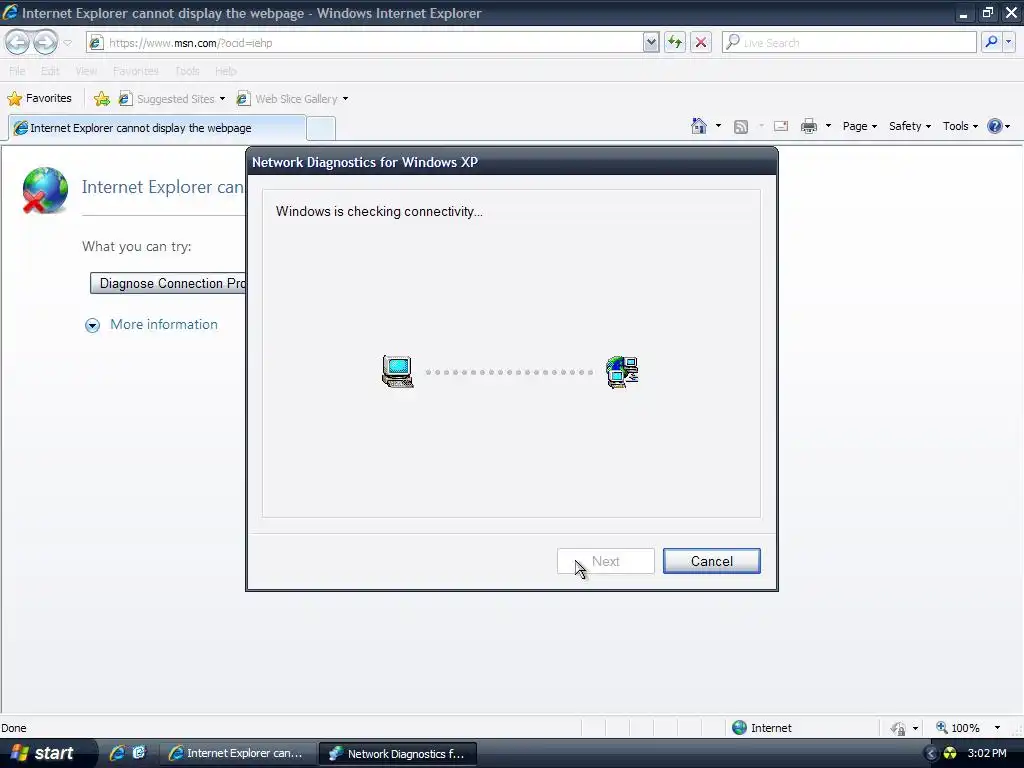Image resolution: width=1024 pixels, height=768 pixels.
Task: Click the search magnifier button
Action: 991,42
